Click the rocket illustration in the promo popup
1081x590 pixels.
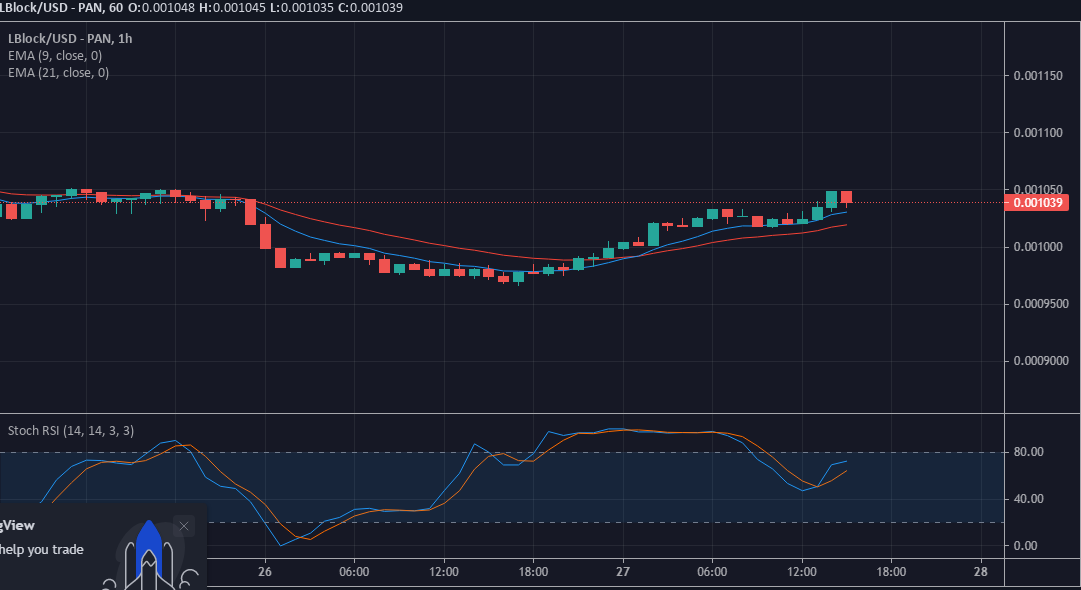point(150,556)
